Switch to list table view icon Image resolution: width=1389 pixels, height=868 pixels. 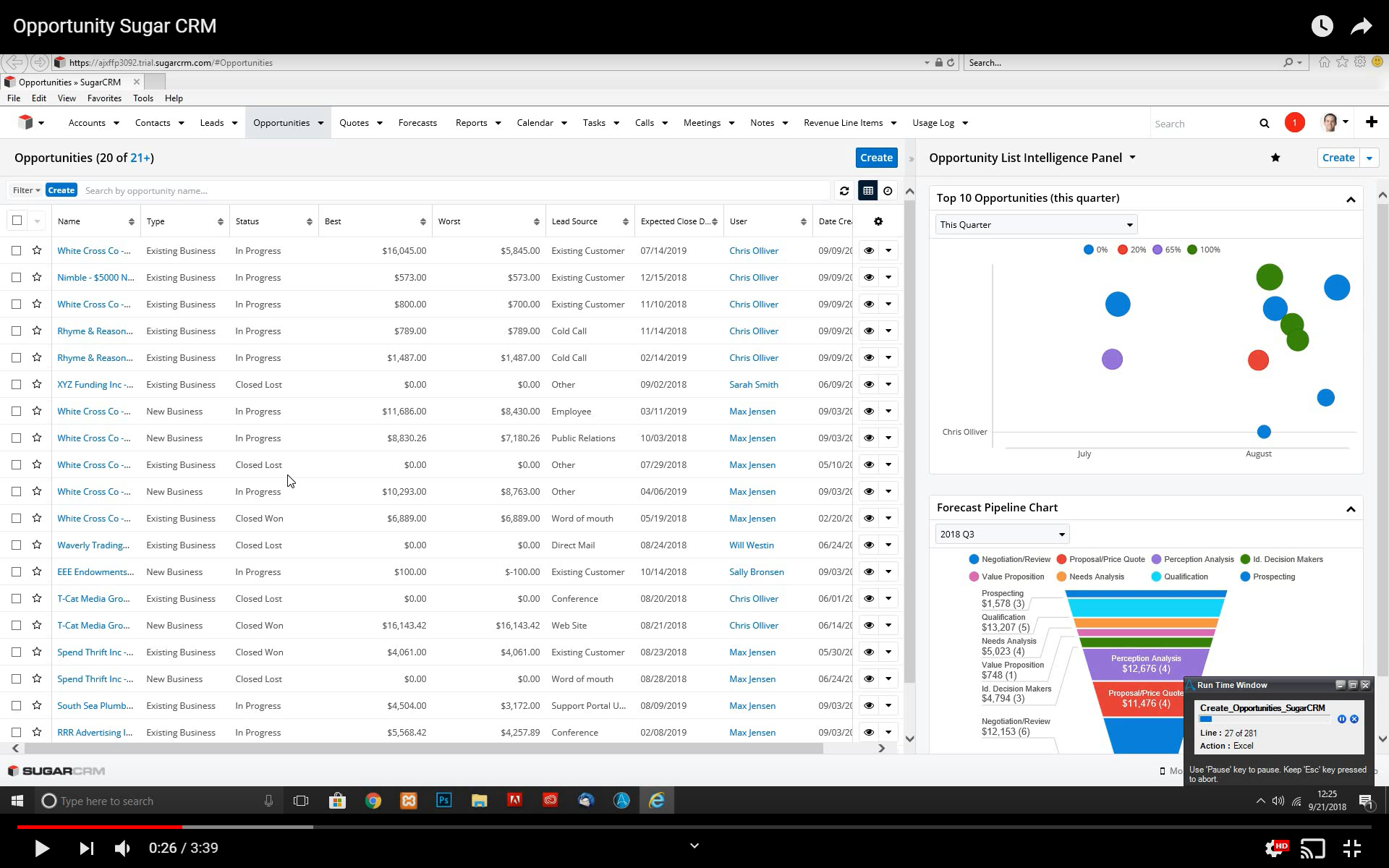coord(867,191)
